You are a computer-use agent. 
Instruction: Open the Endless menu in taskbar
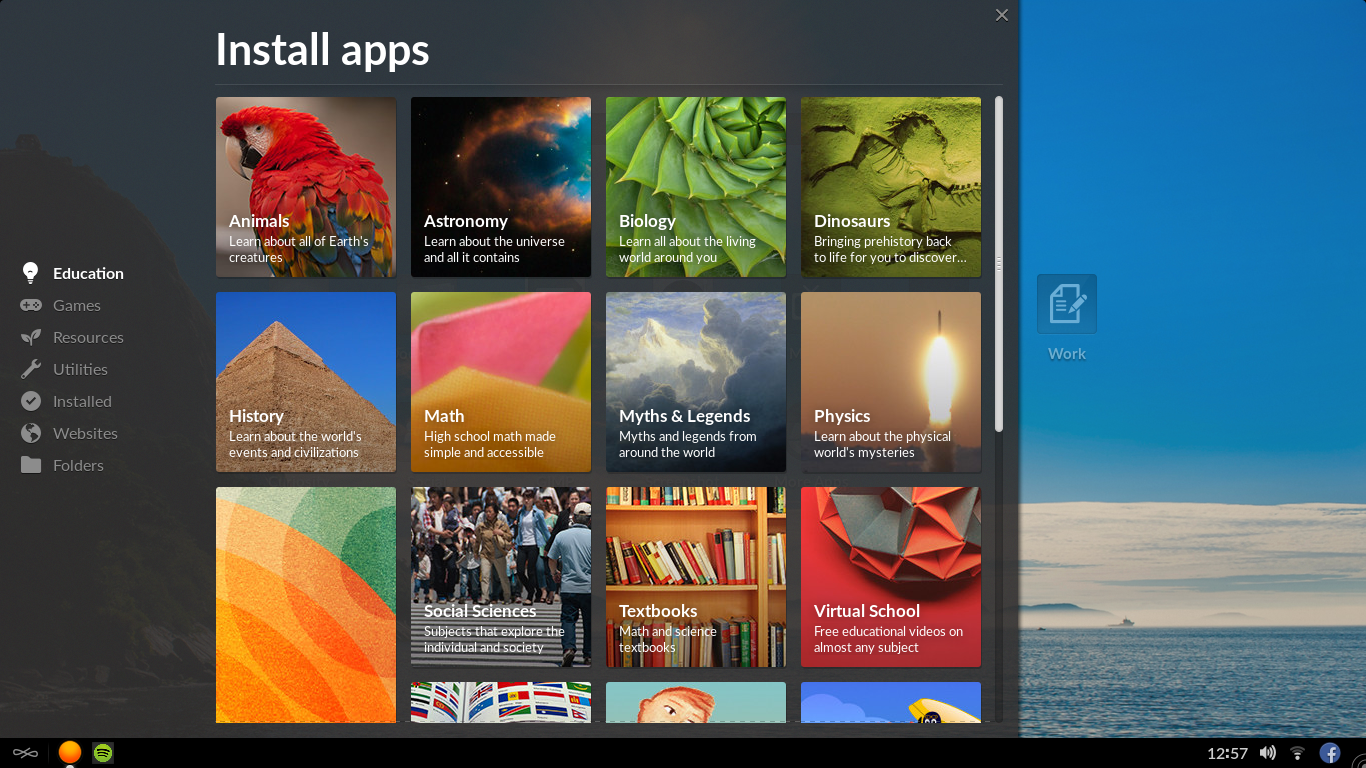pyautogui.click(x=25, y=753)
